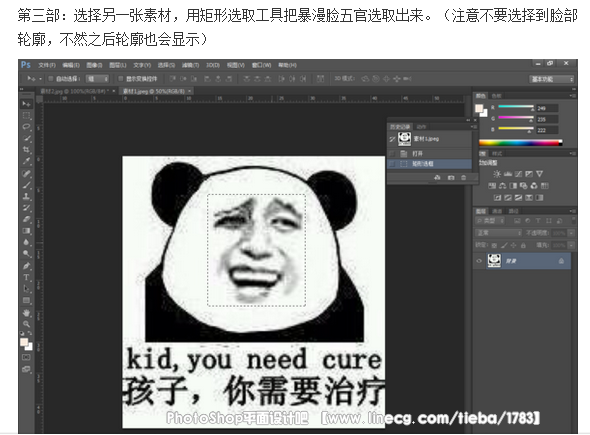Select the Pen tool
590x435 pixels.
(26, 266)
